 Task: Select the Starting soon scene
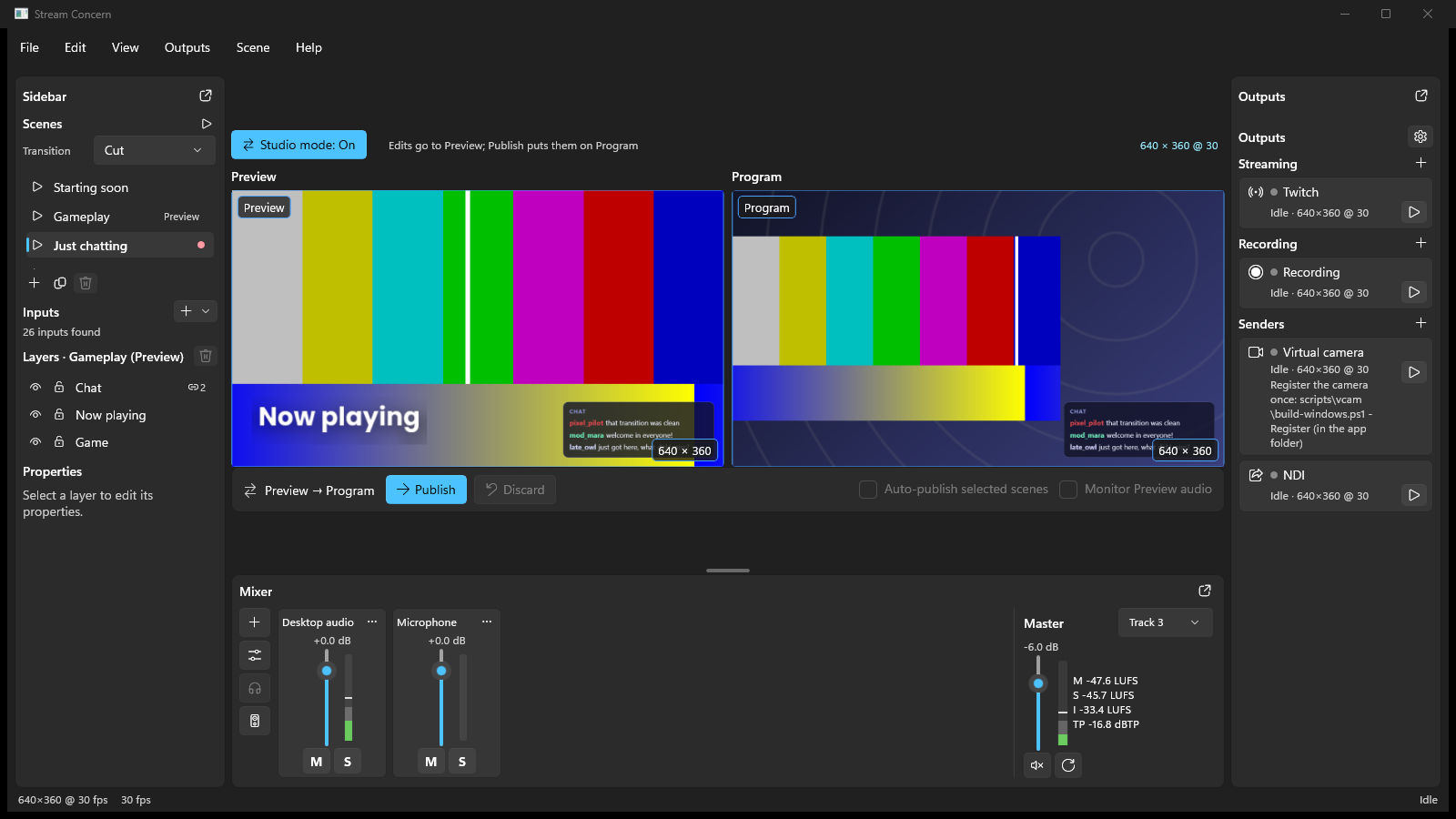pos(120,187)
